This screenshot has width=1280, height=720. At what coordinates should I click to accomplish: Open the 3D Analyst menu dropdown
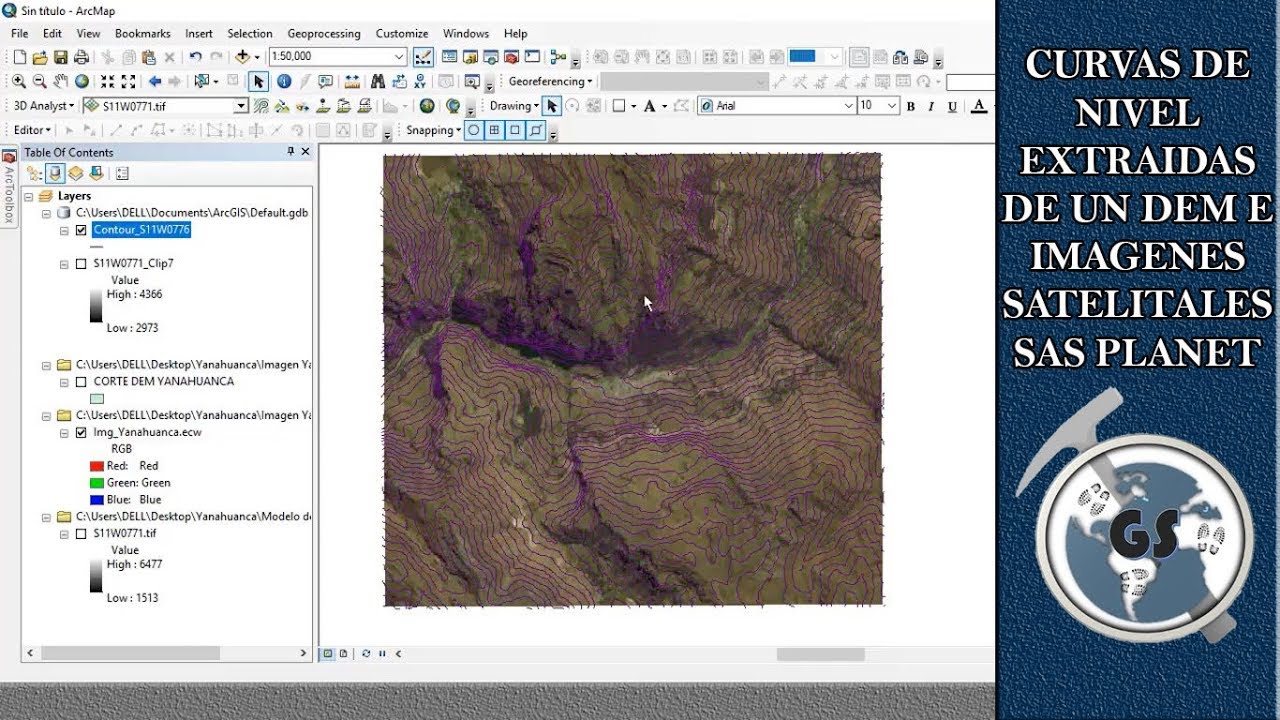43,105
